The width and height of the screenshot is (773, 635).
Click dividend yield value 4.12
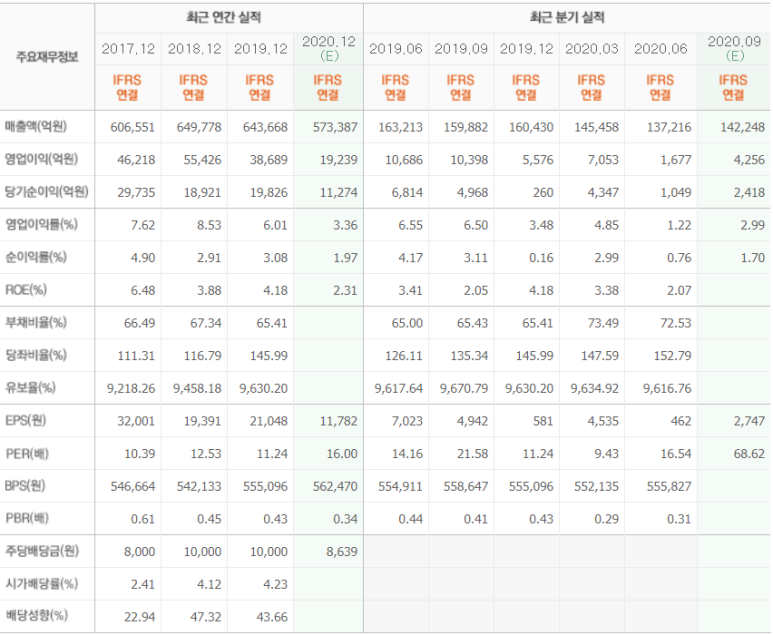[x=209, y=584]
